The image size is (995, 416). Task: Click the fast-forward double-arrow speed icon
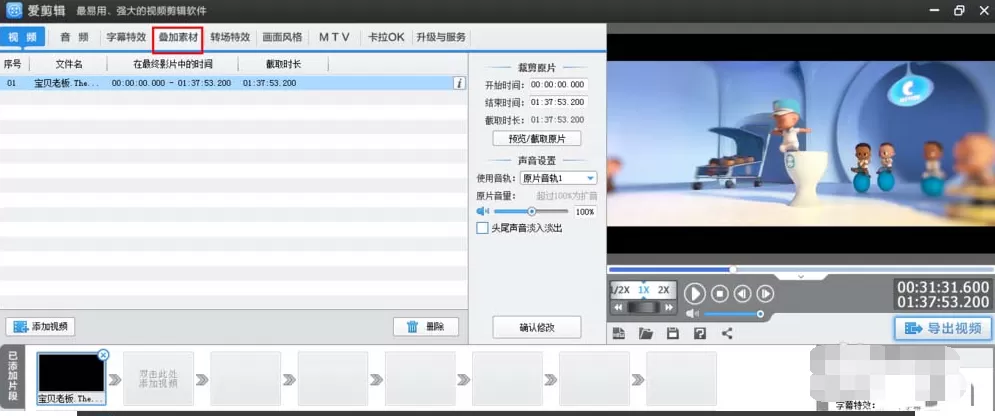click(669, 308)
